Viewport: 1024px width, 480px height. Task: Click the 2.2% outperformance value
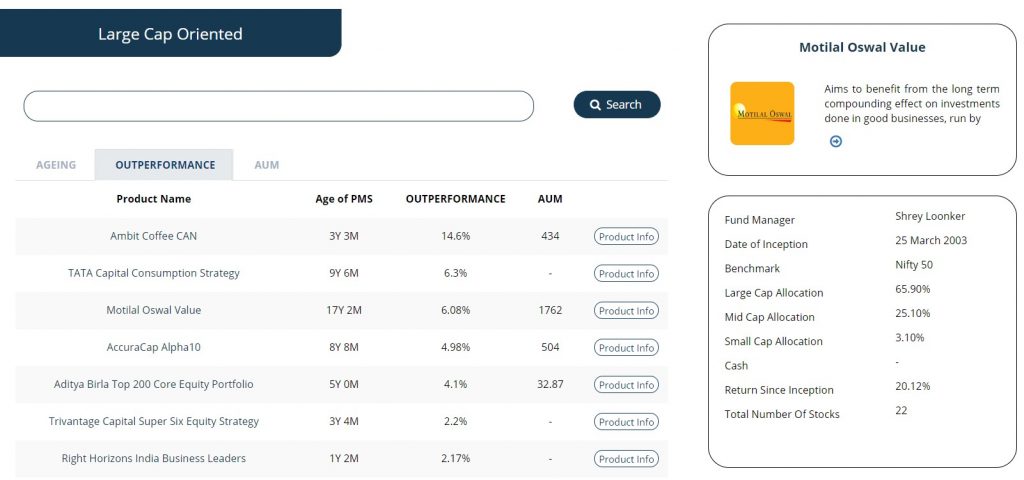455,421
